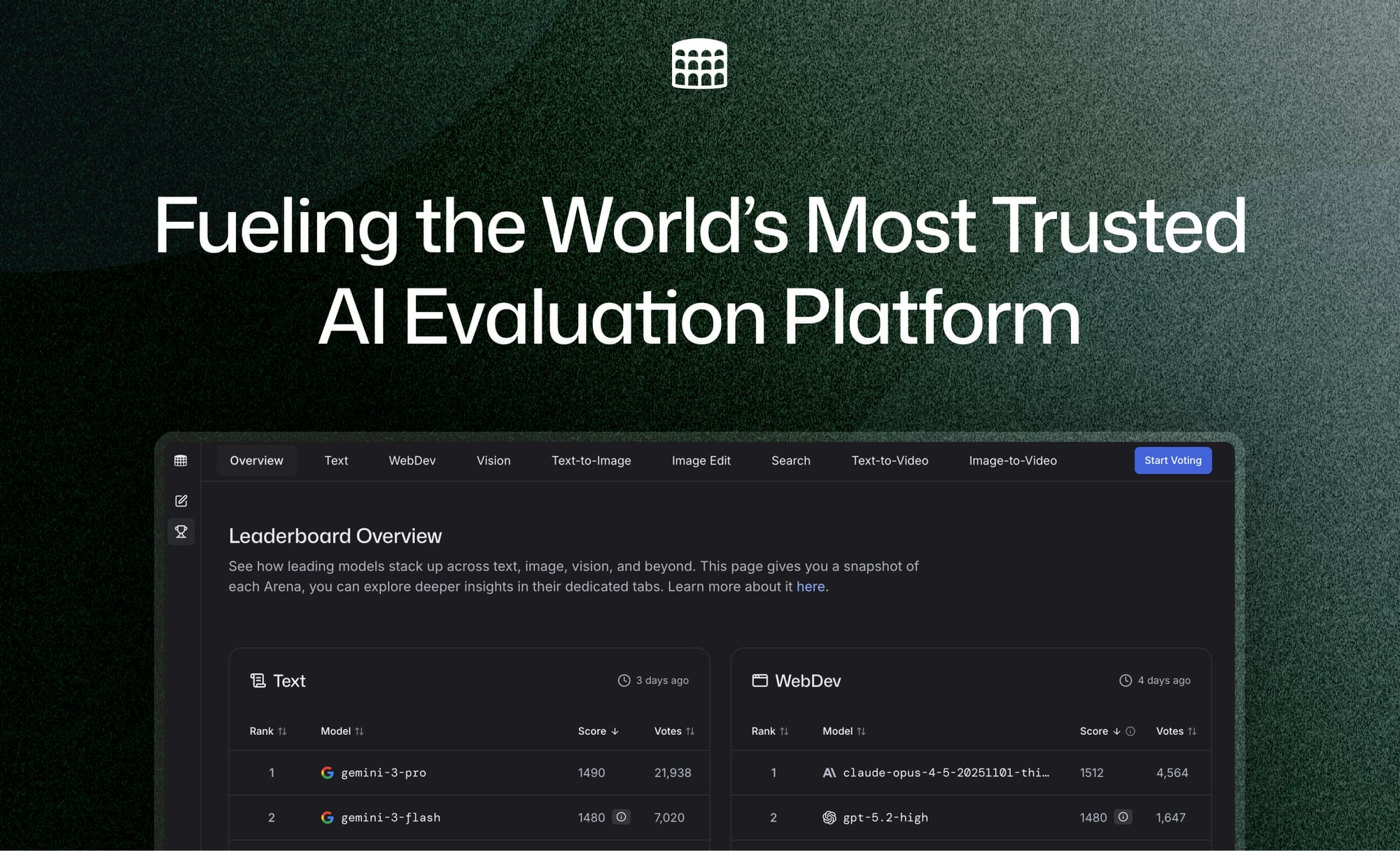Click the OpenAI icon beside gpt-5.2-high

[x=829, y=817]
